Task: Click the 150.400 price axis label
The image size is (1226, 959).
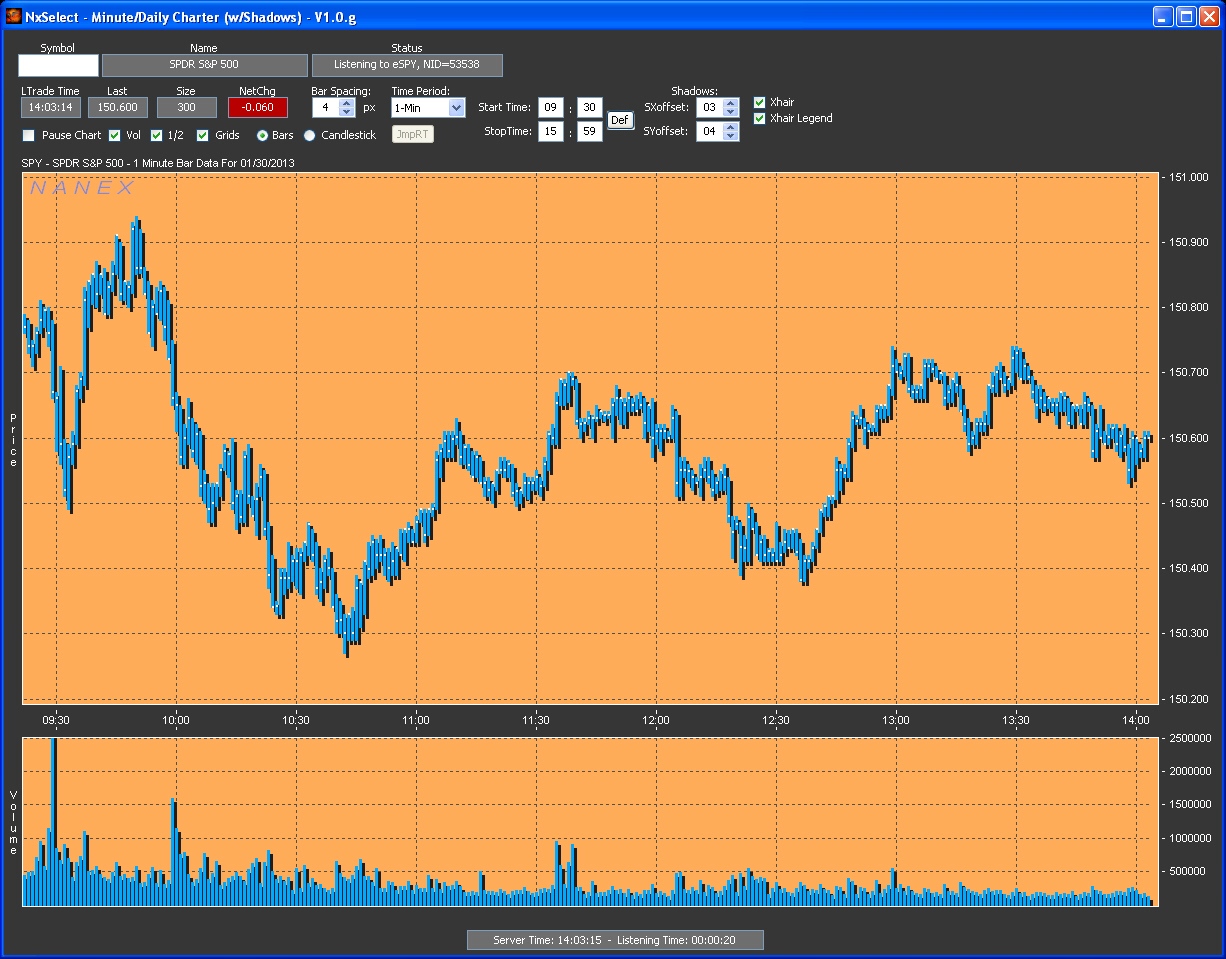Action: [1189, 568]
